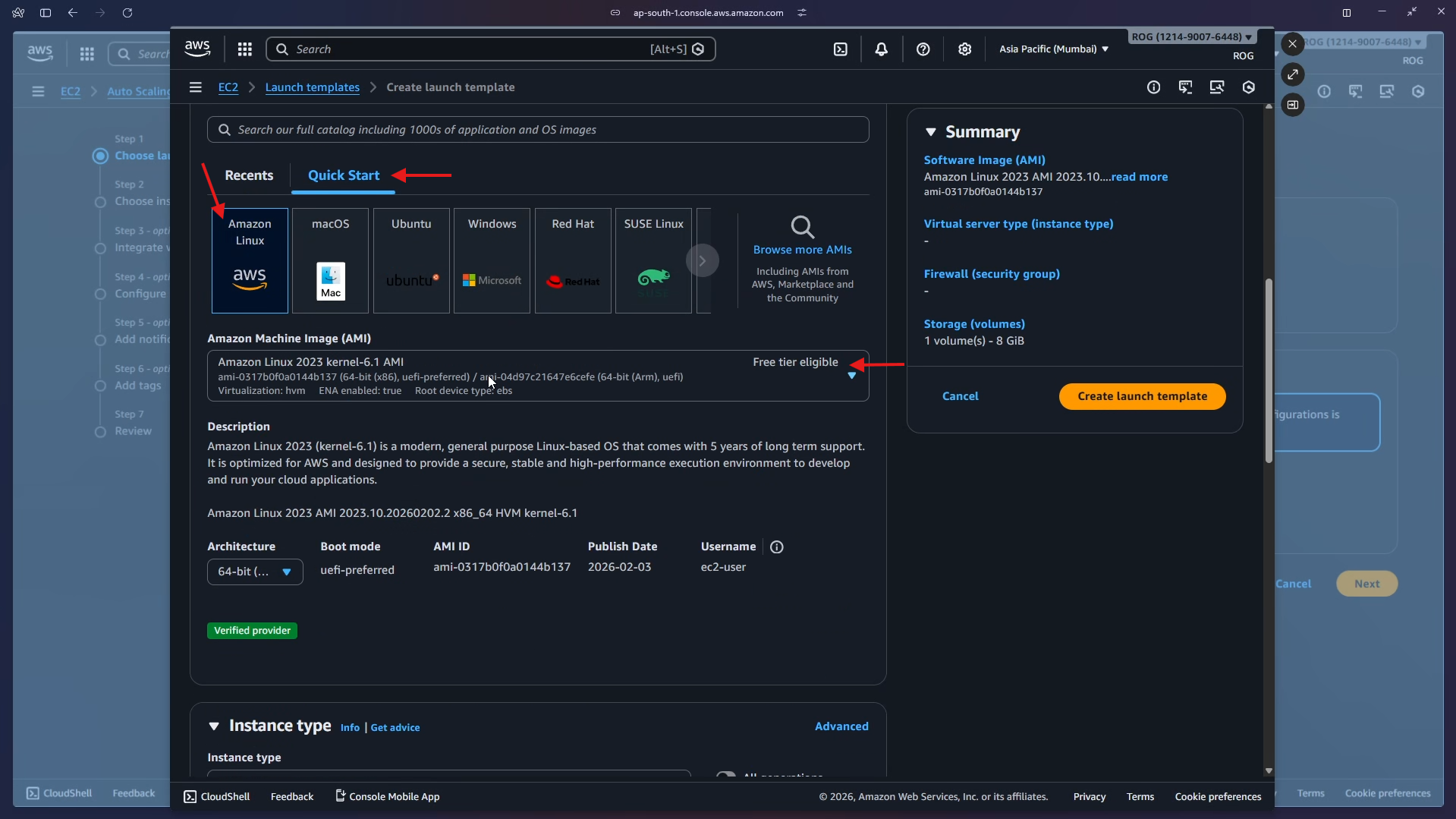Click the Create launch template button

[x=1141, y=395]
